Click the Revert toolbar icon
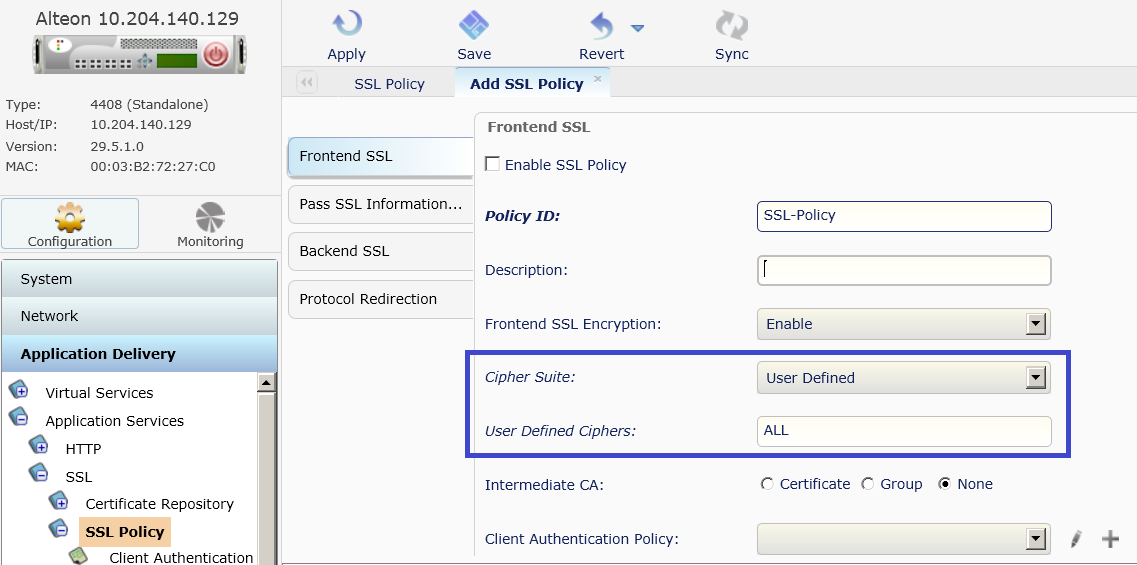This screenshot has height=565, width=1137. click(x=602, y=27)
